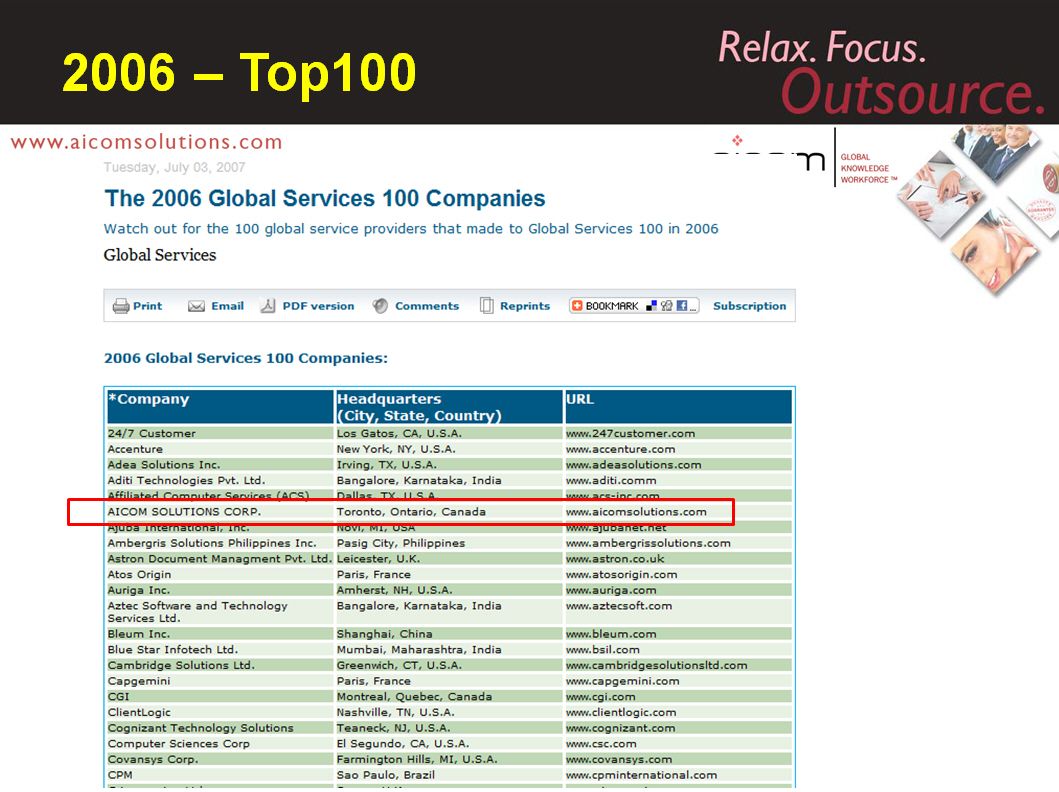Click the printer icon
The image size is (1059, 792).
pos(121,306)
